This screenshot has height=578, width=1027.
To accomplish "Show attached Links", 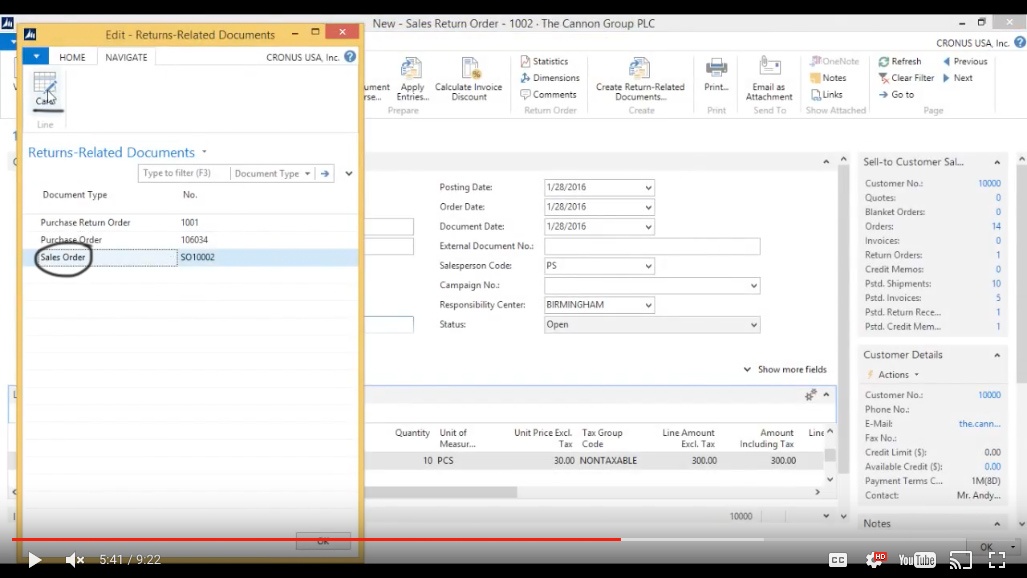I will point(827,94).
